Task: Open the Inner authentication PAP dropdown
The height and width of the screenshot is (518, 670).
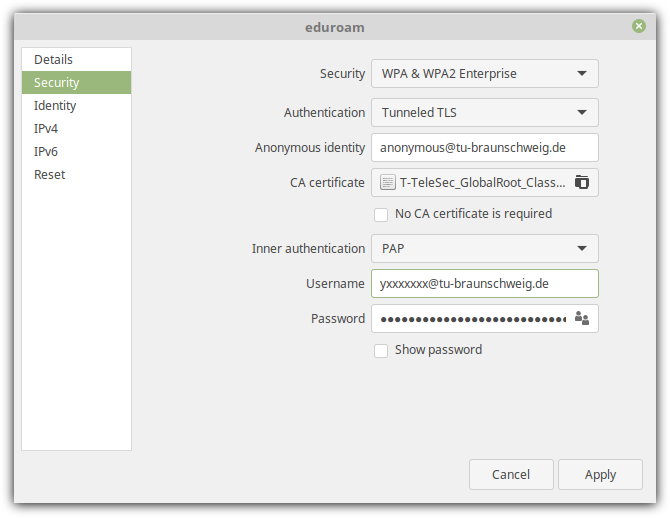Action: click(484, 249)
